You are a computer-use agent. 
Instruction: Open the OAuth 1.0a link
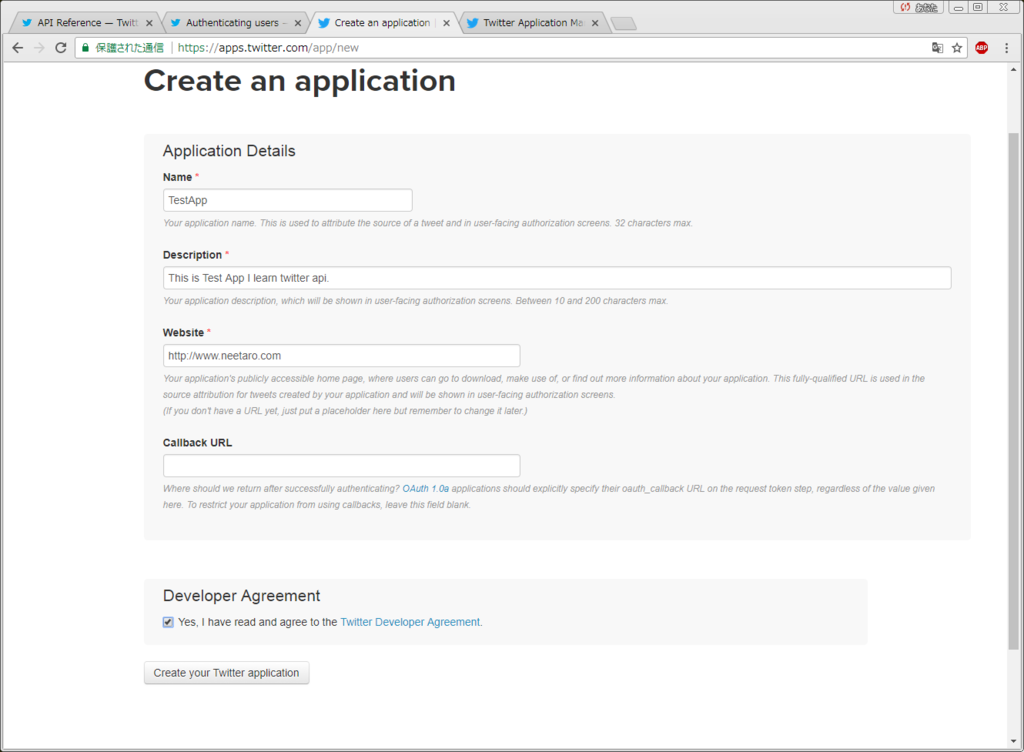click(425, 488)
